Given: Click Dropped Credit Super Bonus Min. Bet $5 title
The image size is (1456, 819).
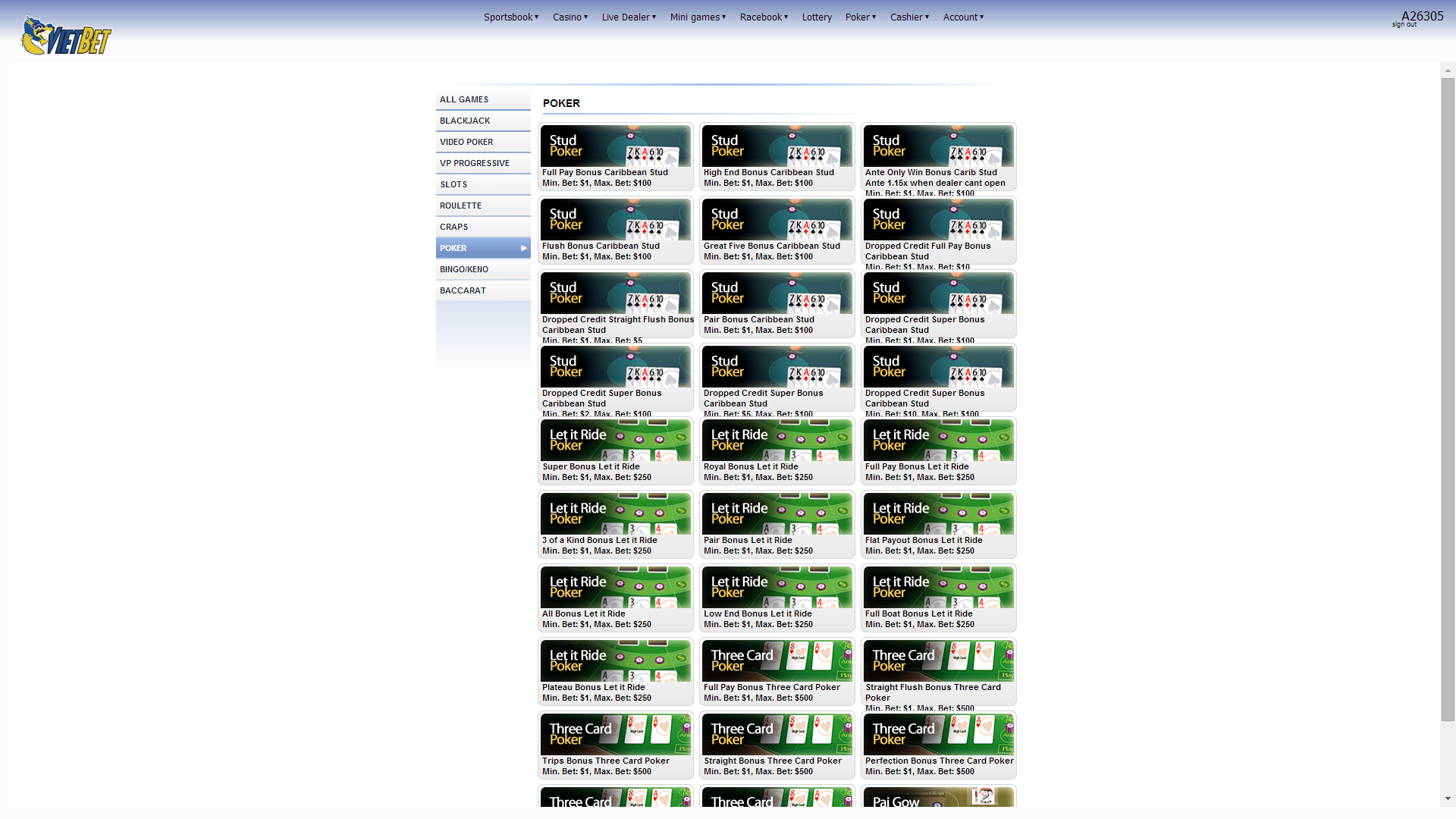Looking at the screenshot, I should tap(763, 398).
